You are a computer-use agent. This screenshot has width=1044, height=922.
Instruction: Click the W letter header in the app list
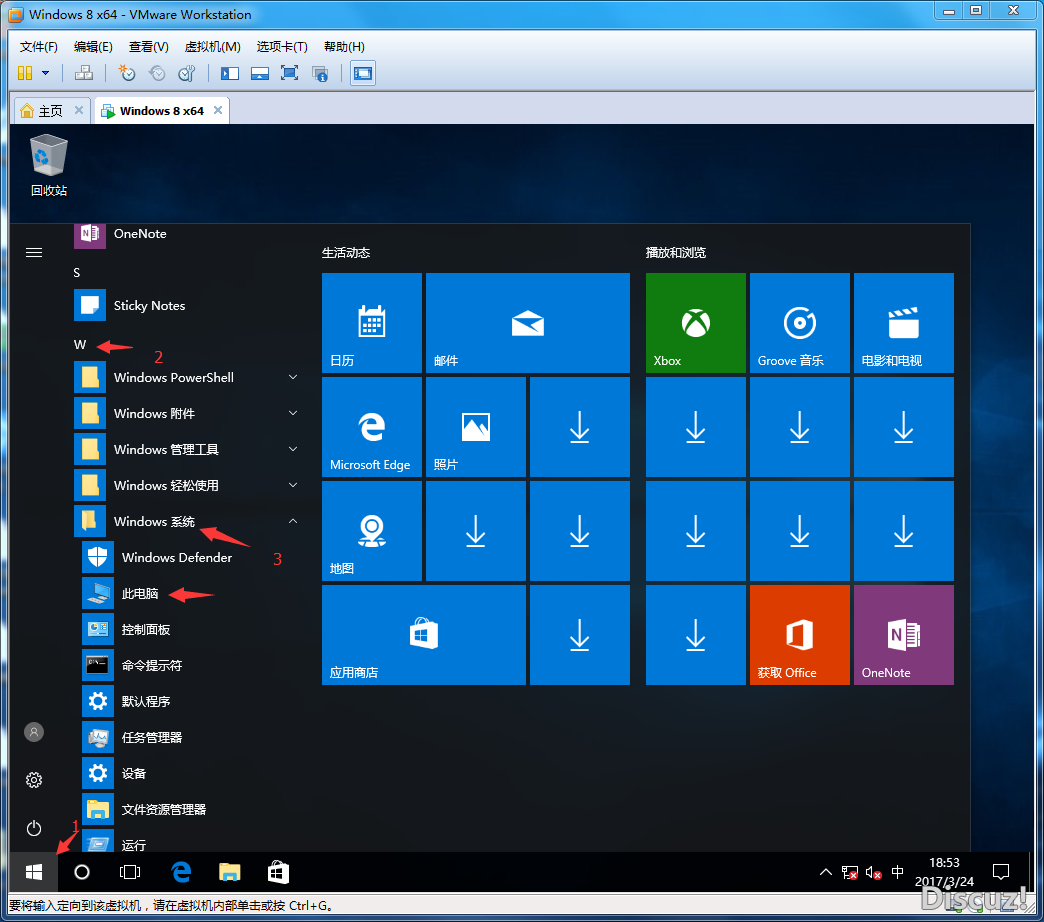(80, 344)
